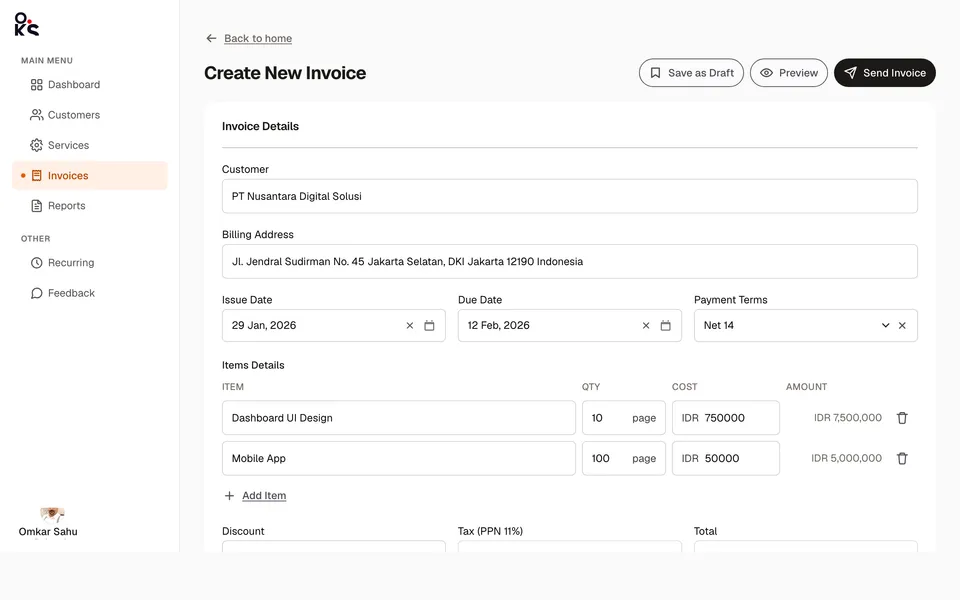Go to the Customers menu item
The height and width of the screenshot is (600, 960).
(x=89, y=114)
